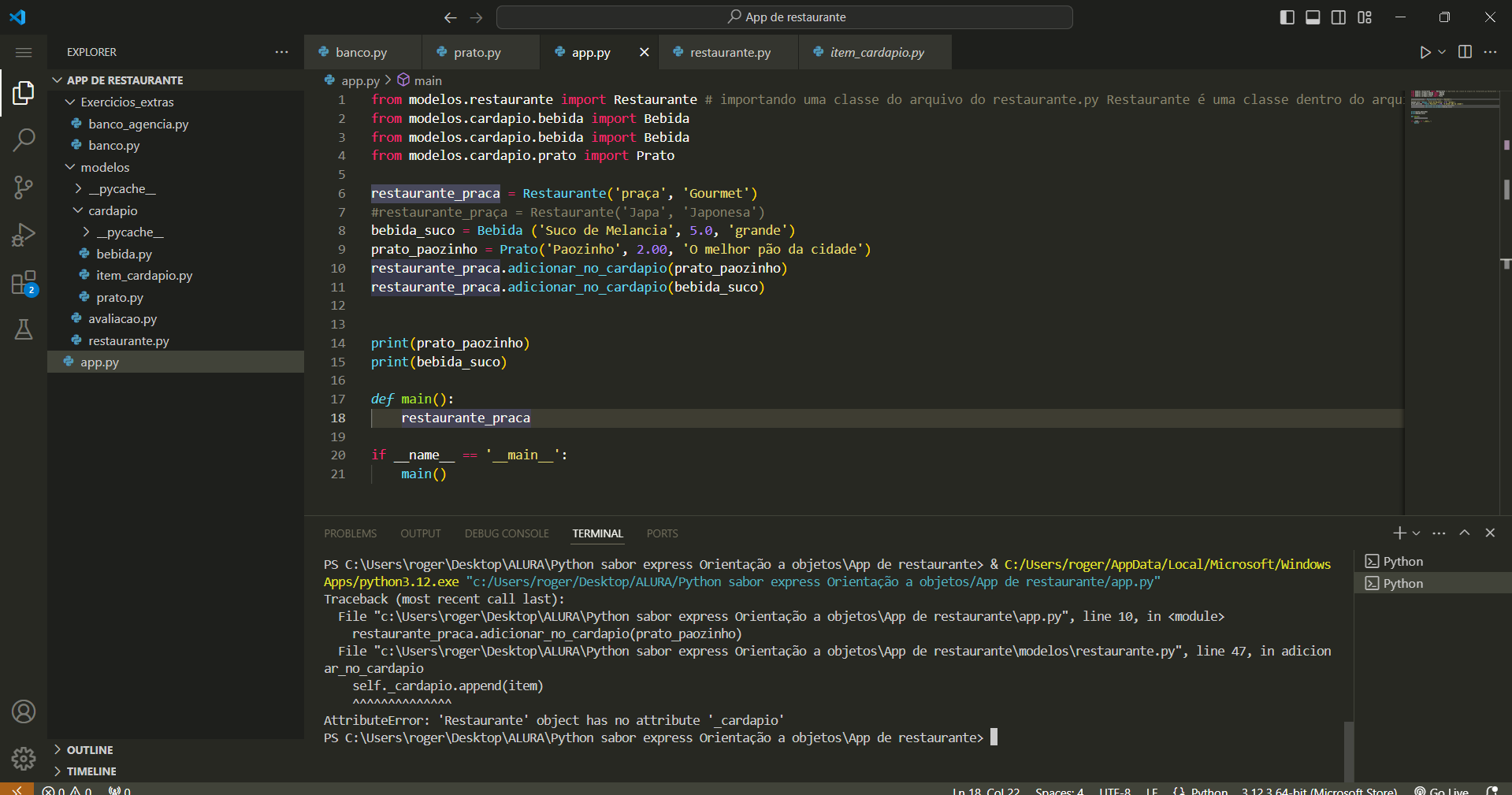Click the Go Live status bar button
Image resolution: width=1512 pixels, height=795 pixels.
[1441, 790]
